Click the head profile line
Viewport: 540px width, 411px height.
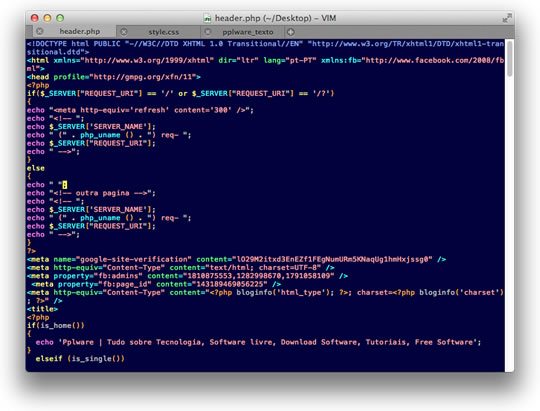pyautogui.click(x=114, y=77)
